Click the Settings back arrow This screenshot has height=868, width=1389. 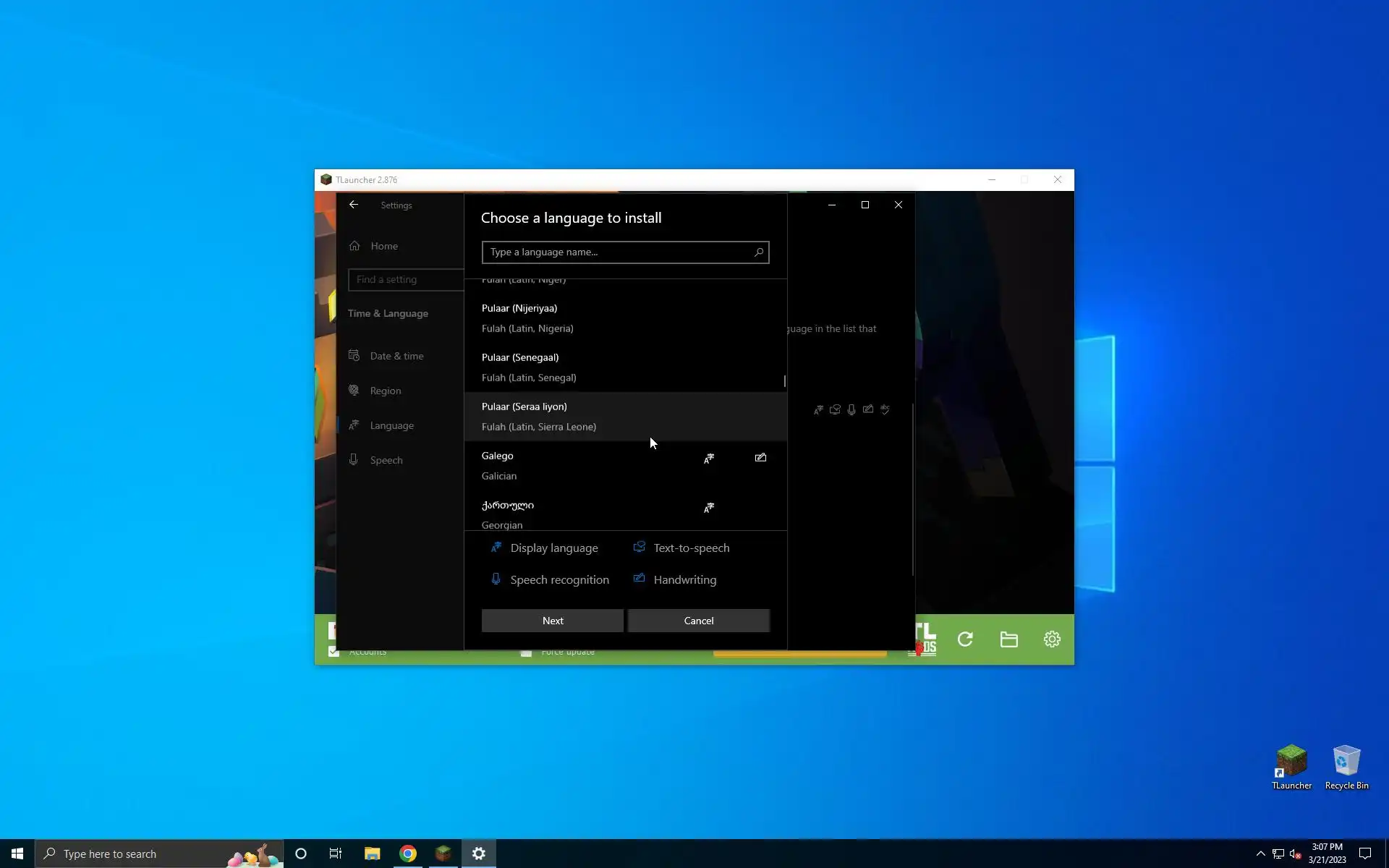click(354, 205)
